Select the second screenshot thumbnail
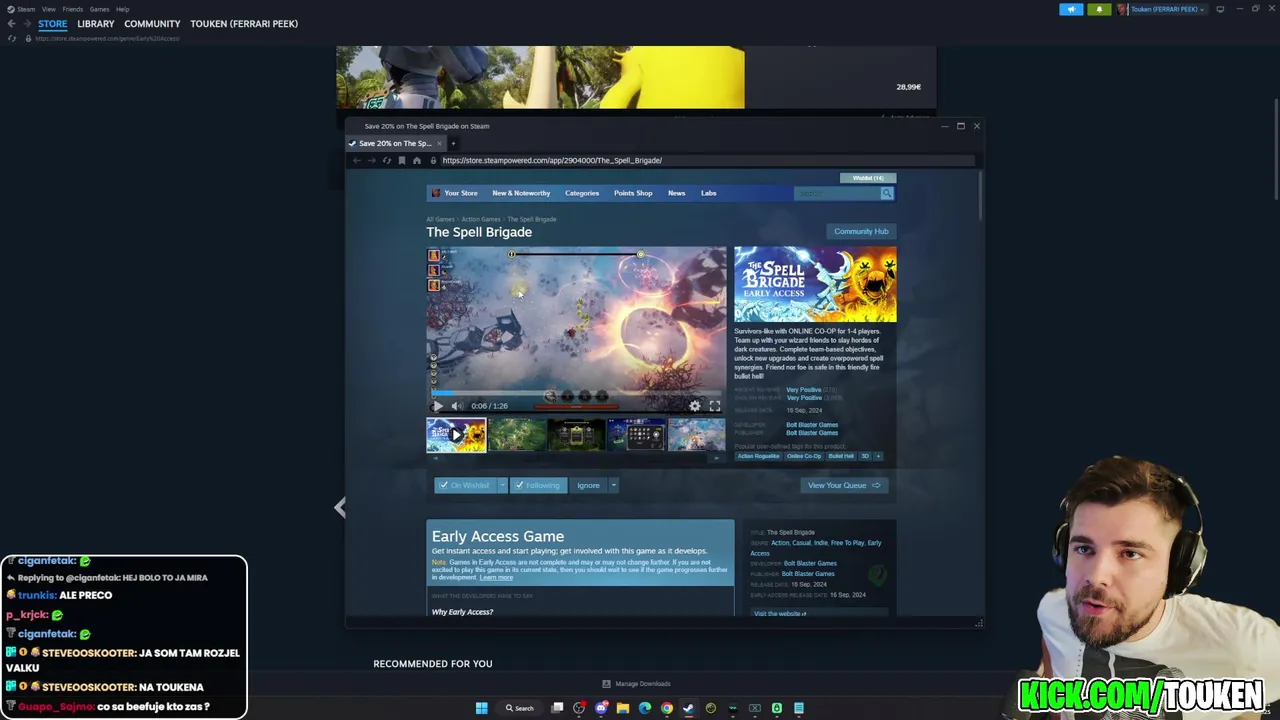This screenshot has height=720, width=1280. tap(517, 435)
